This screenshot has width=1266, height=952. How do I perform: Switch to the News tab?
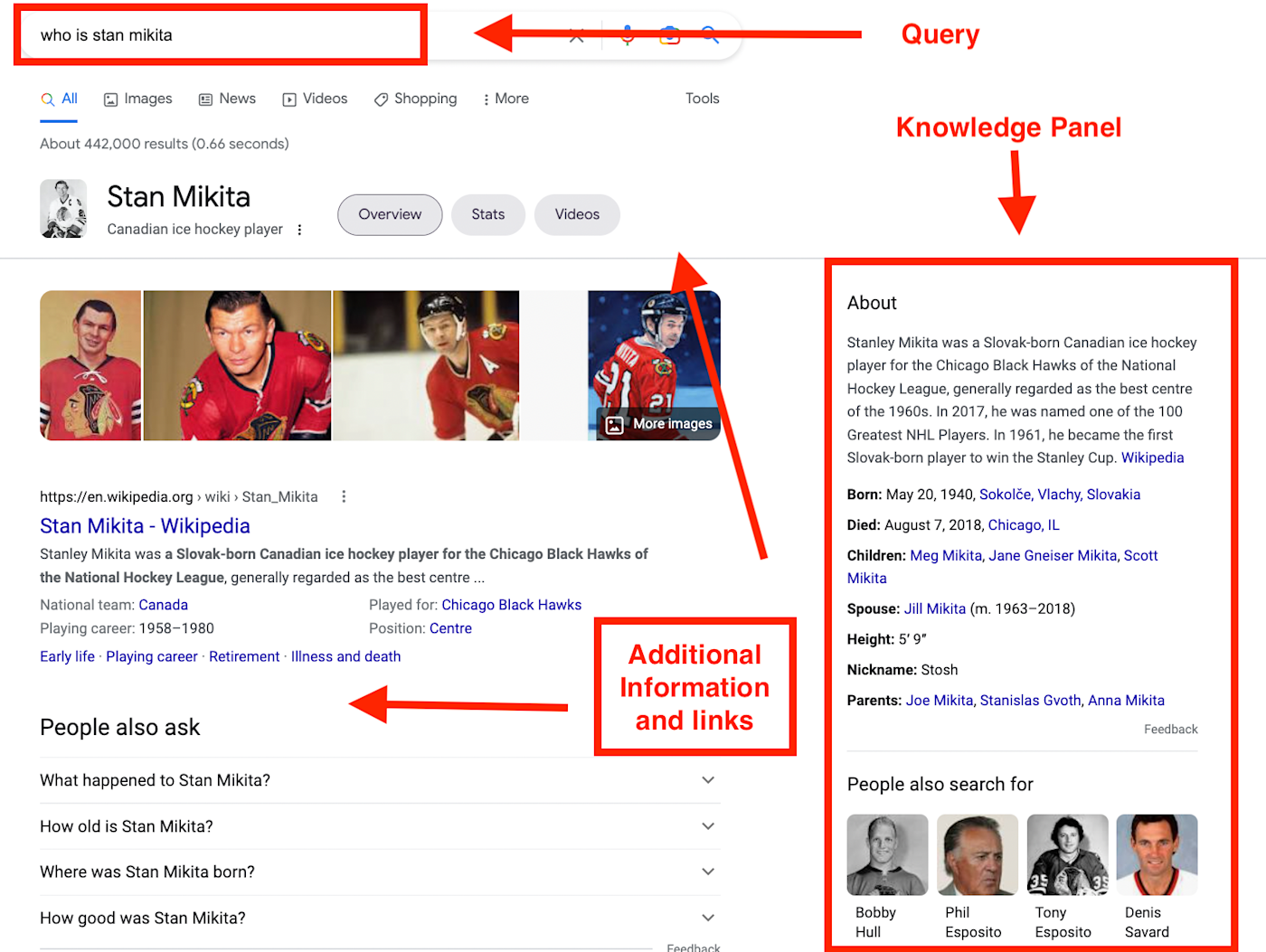click(x=228, y=99)
